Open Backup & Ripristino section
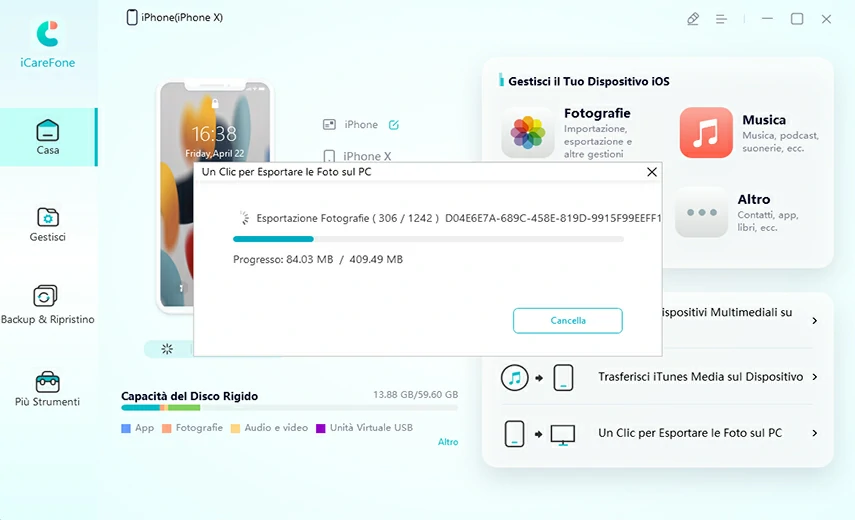Image resolution: width=855 pixels, height=520 pixels. (47, 305)
